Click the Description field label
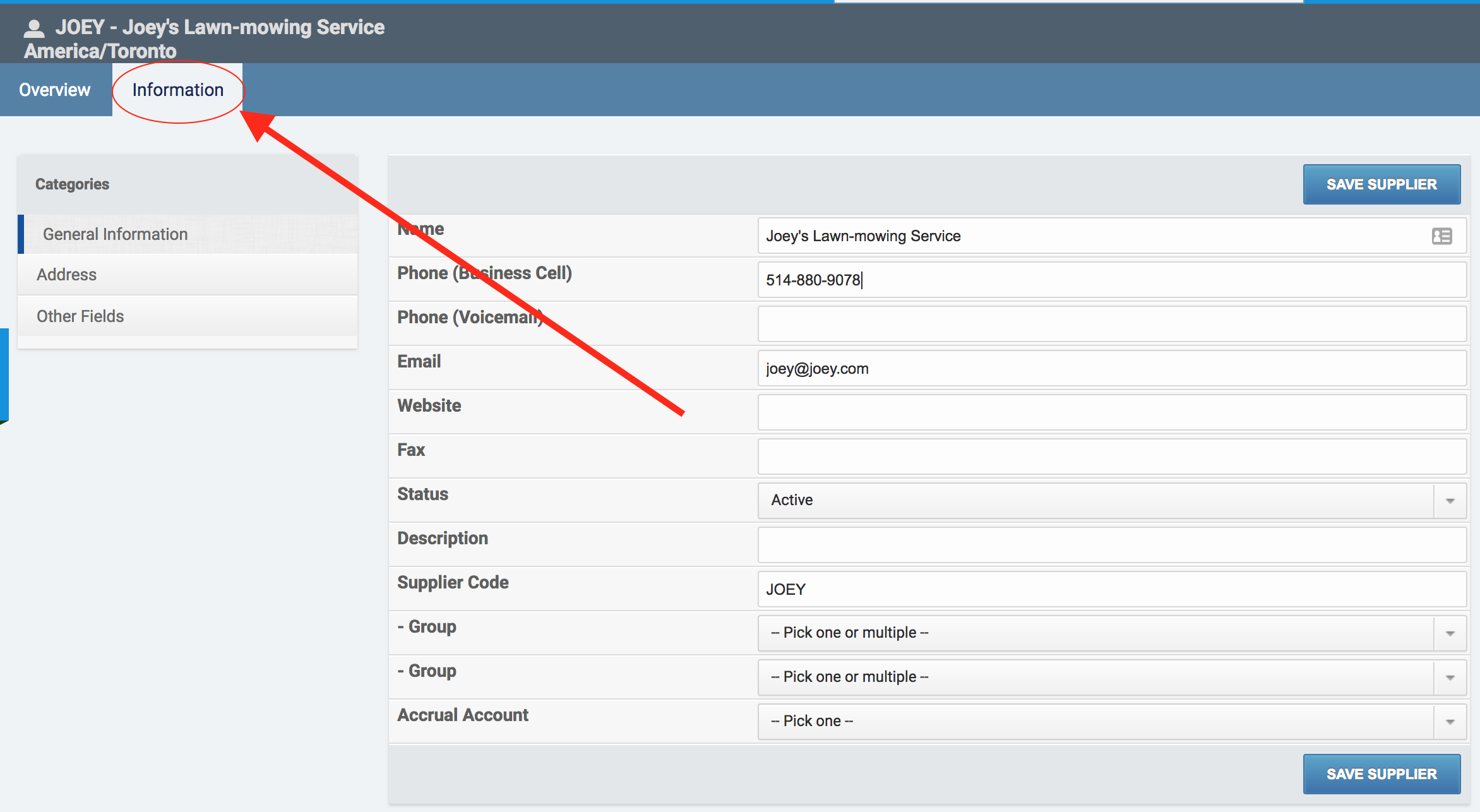Image resolution: width=1480 pixels, height=812 pixels. [x=443, y=539]
